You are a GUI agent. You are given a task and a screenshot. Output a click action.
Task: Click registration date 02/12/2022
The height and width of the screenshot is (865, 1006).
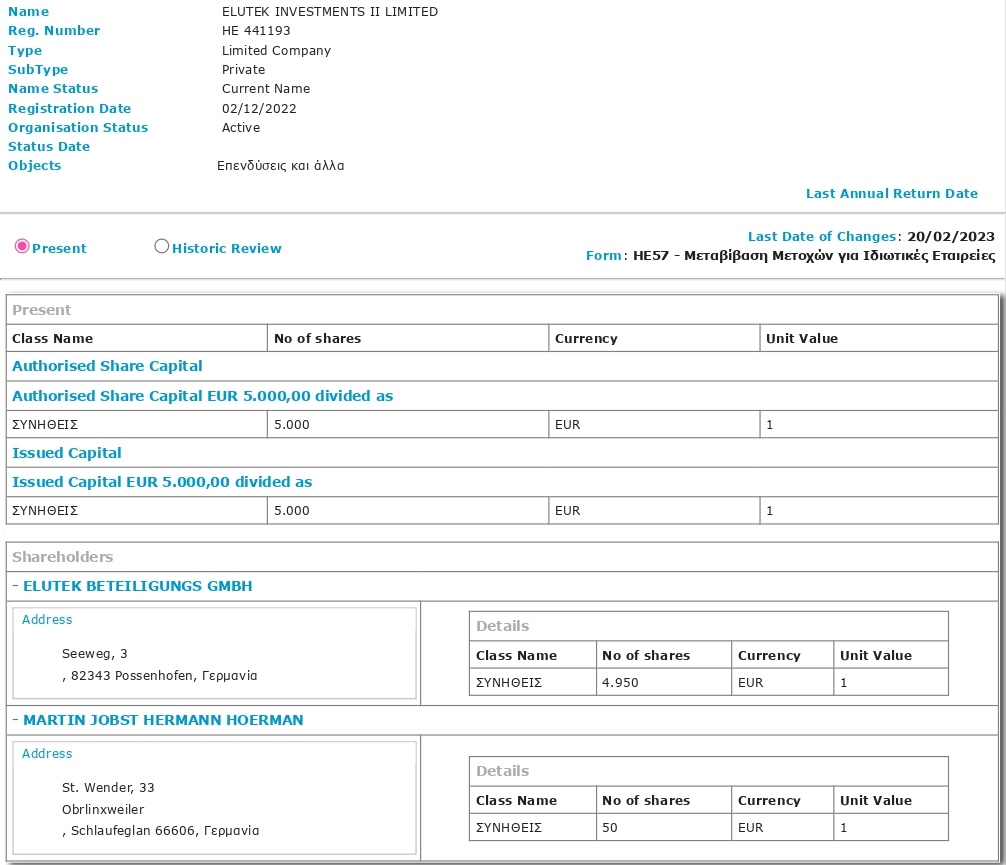[x=259, y=108]
